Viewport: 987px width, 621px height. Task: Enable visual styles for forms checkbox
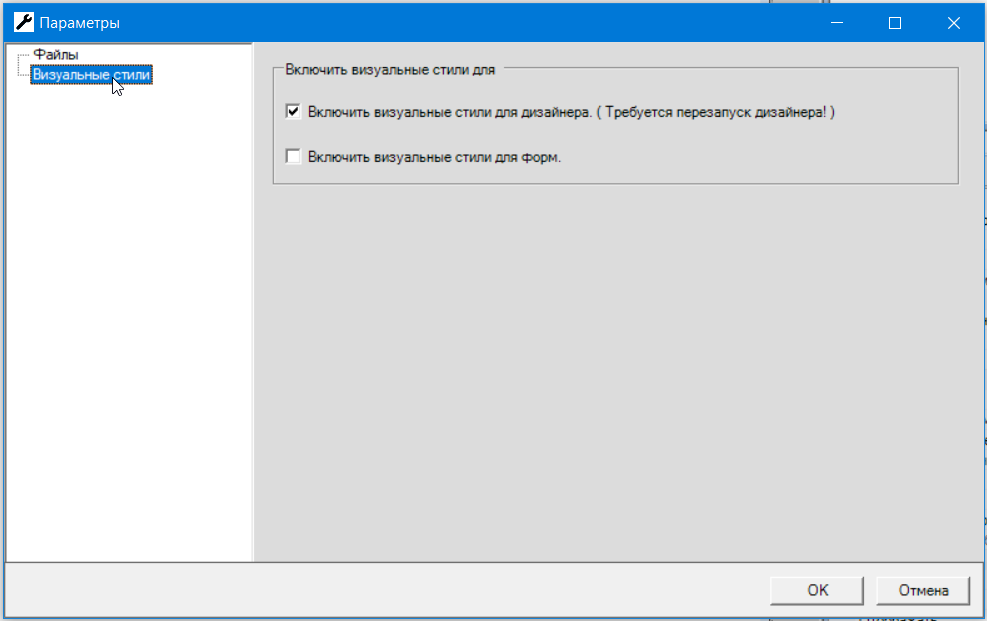click(293, 156)
